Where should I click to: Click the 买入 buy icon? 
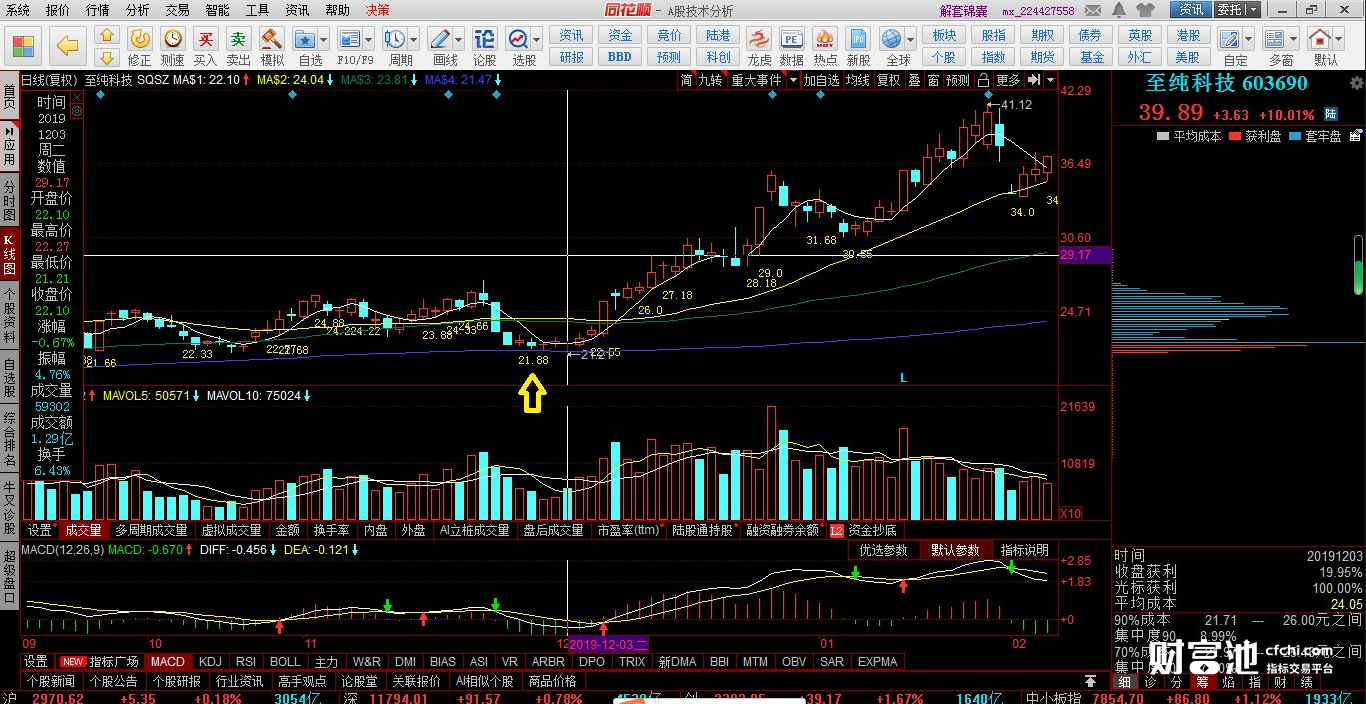205,39
